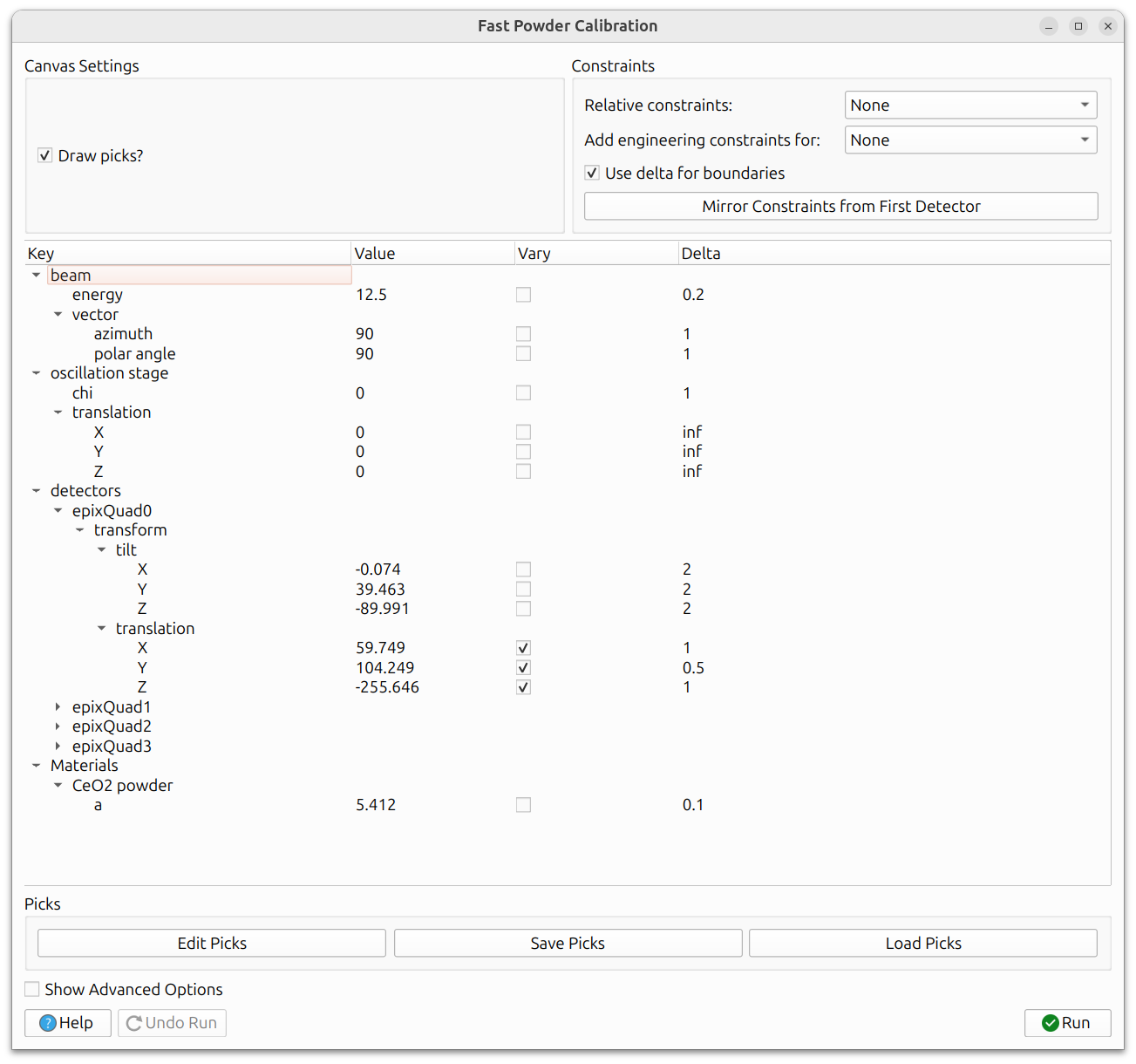The image size is (1136, 1064).
Task: Select the chi tree row label
Action: click(x=83, y=392)
